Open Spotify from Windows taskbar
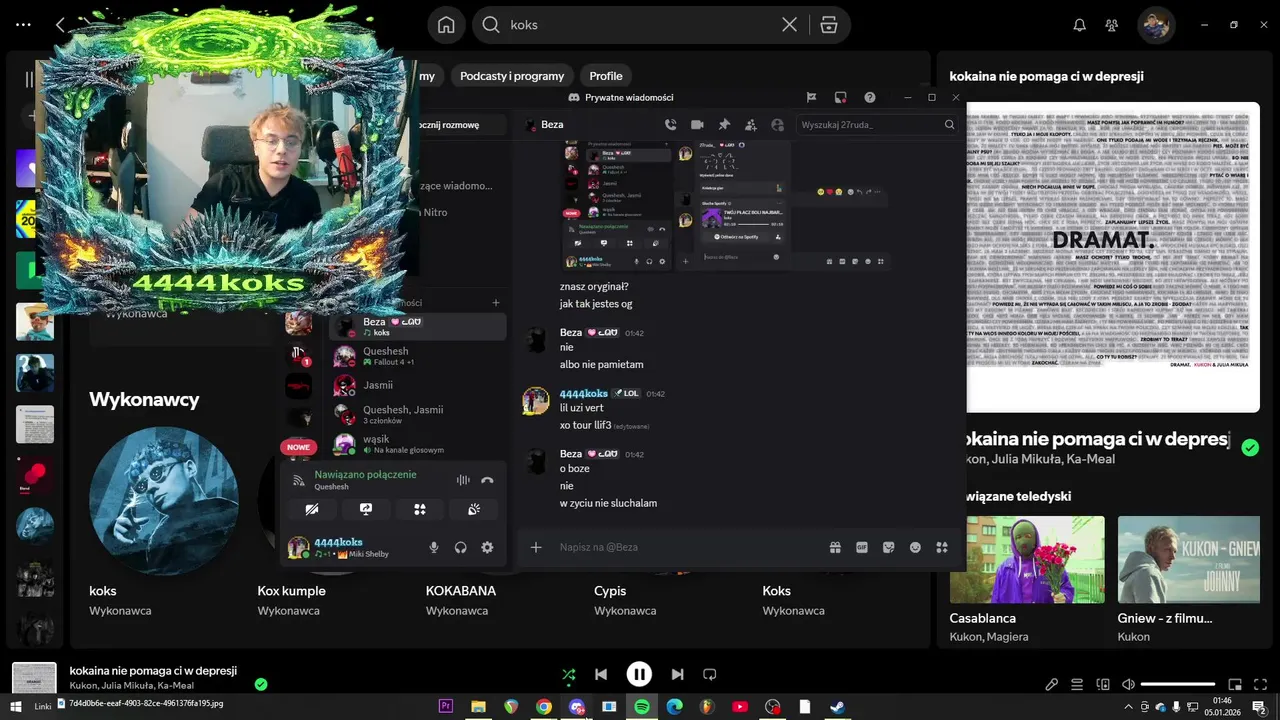This screenshot has height=720, width=1280. (x=642, y=707)
